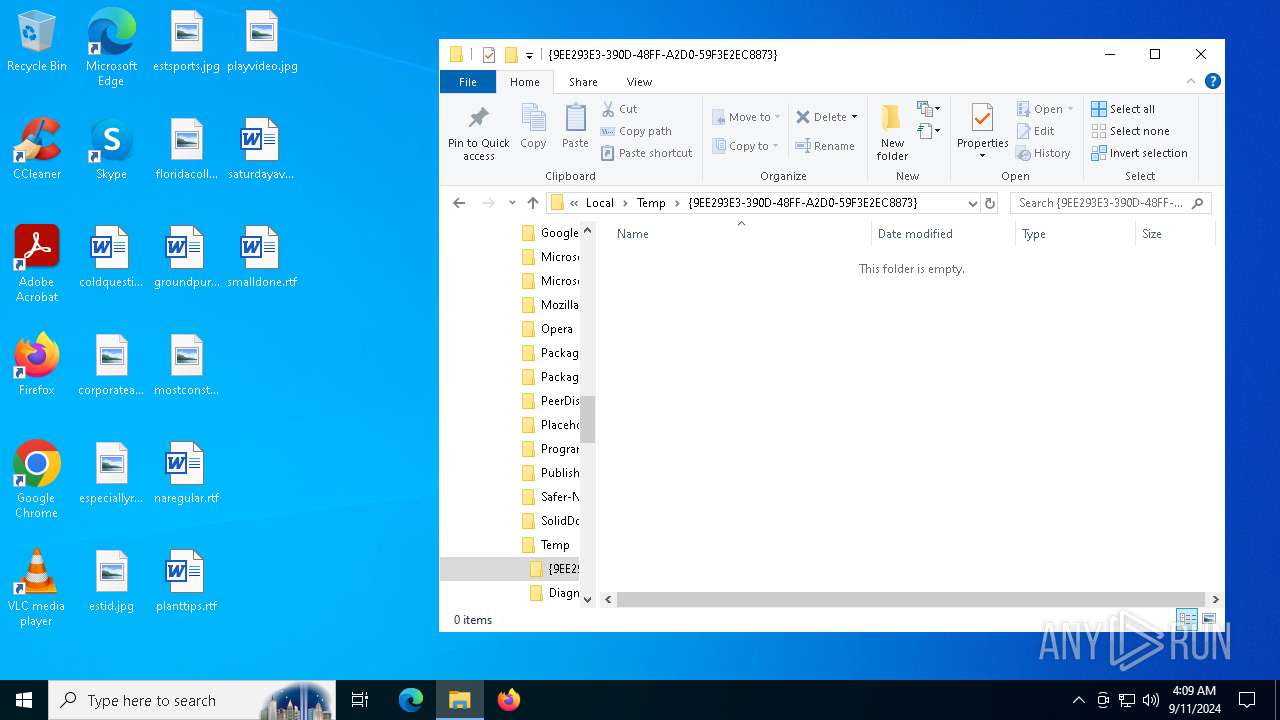Viewport: 1280px width, 720px height.
Task: Click Copy path in the ribbon
Action: tap(636, 131)
